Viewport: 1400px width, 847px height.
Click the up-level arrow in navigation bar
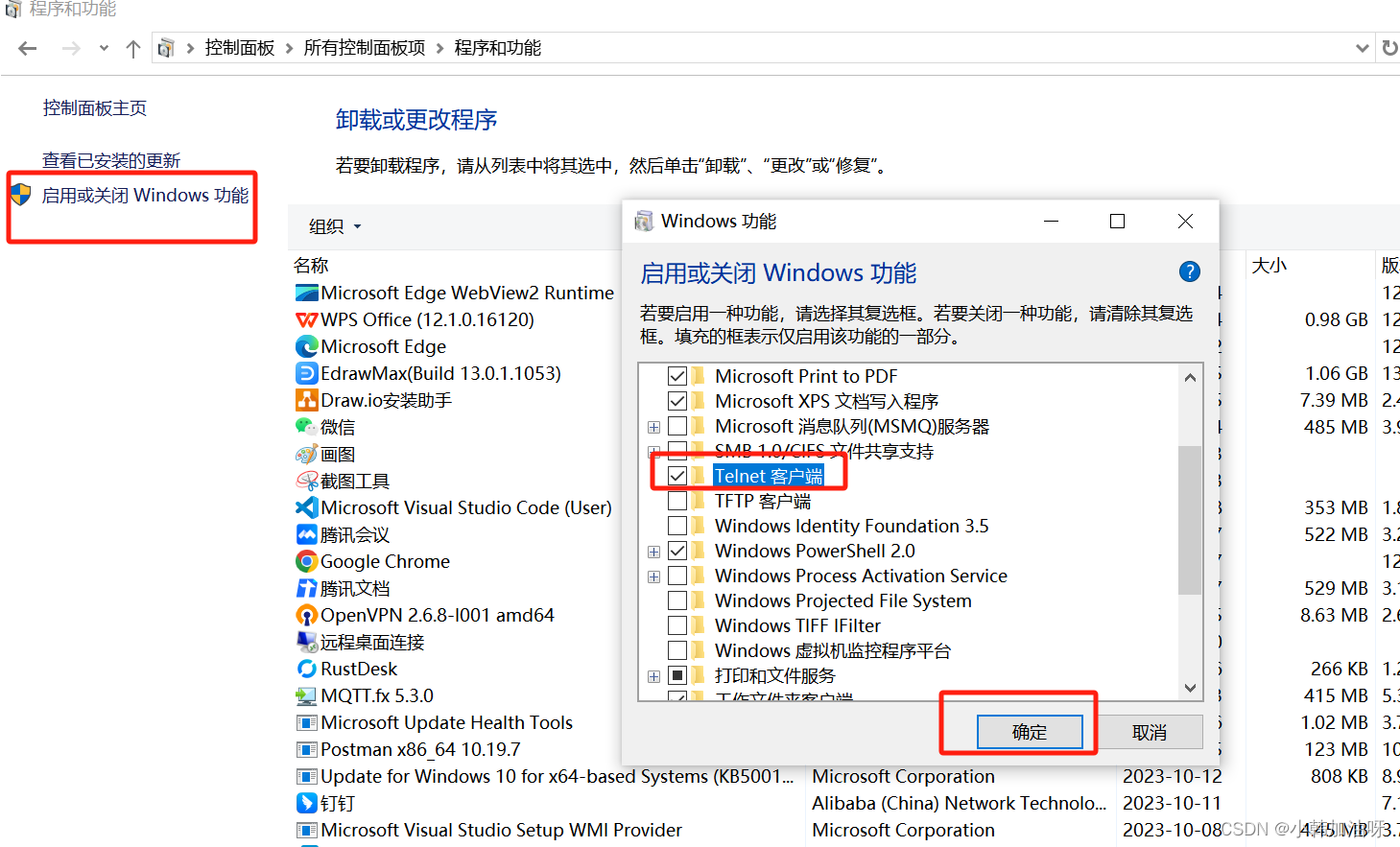tap(133, 48)
